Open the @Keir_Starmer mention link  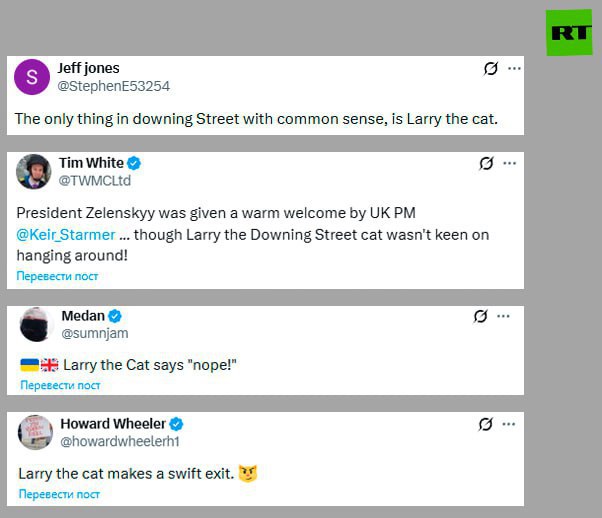point(66,235)
